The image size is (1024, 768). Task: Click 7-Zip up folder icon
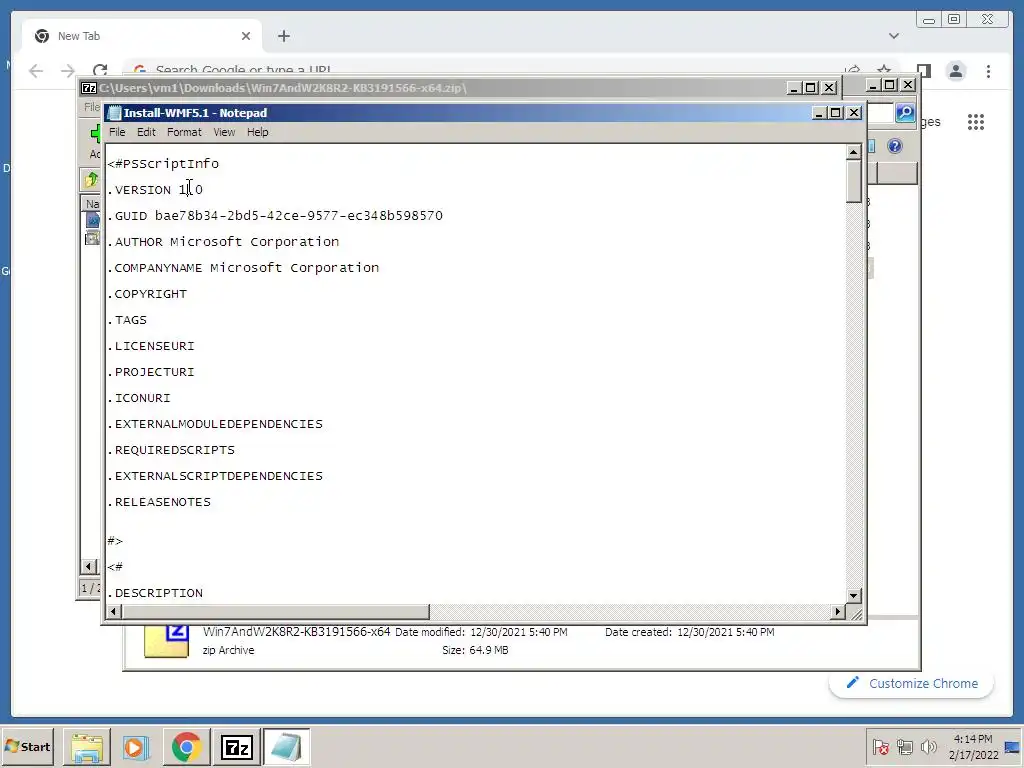click(x=91, y=180)
